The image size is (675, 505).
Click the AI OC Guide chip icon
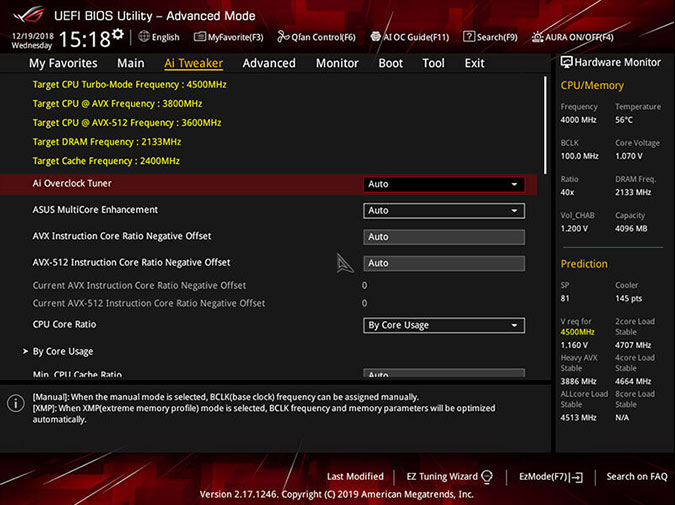pyautogui.click(x=375, y=37)
